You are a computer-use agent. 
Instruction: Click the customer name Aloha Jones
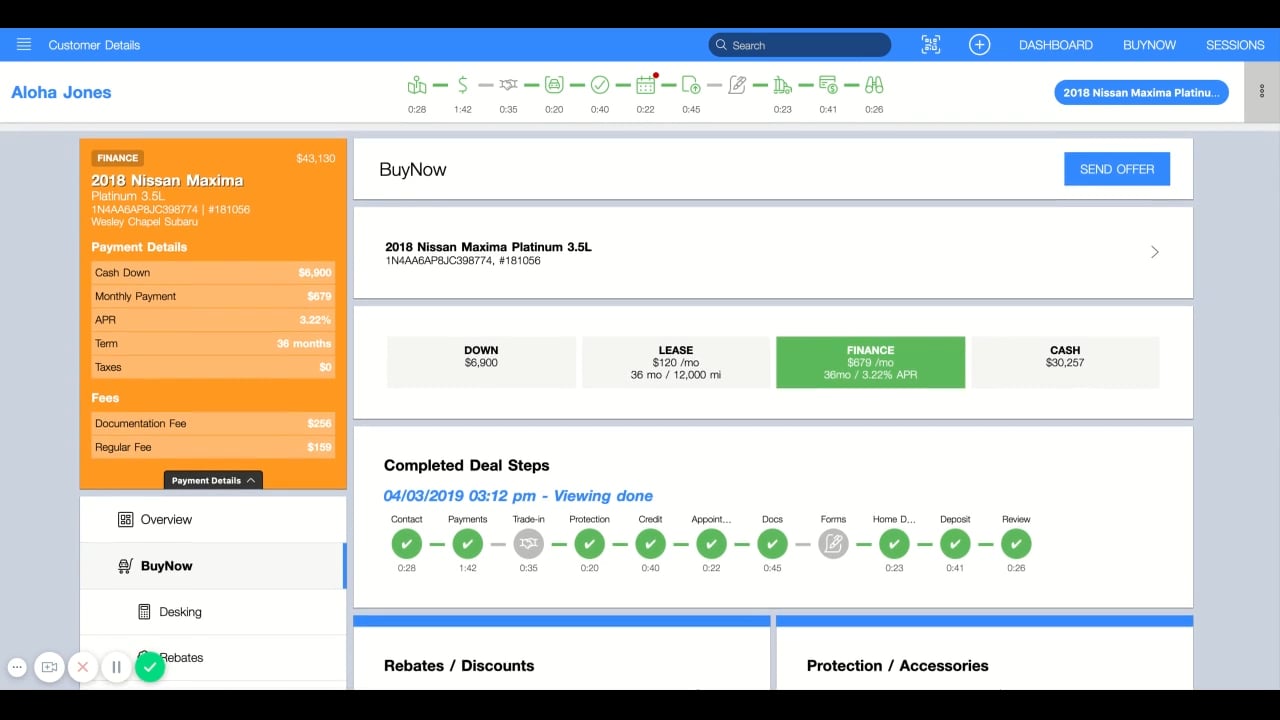(x=61, y=92)
